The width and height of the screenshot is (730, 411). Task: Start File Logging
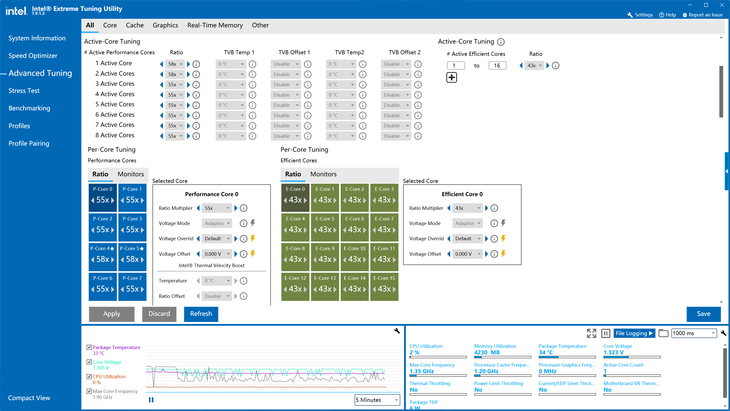(634, 333)
